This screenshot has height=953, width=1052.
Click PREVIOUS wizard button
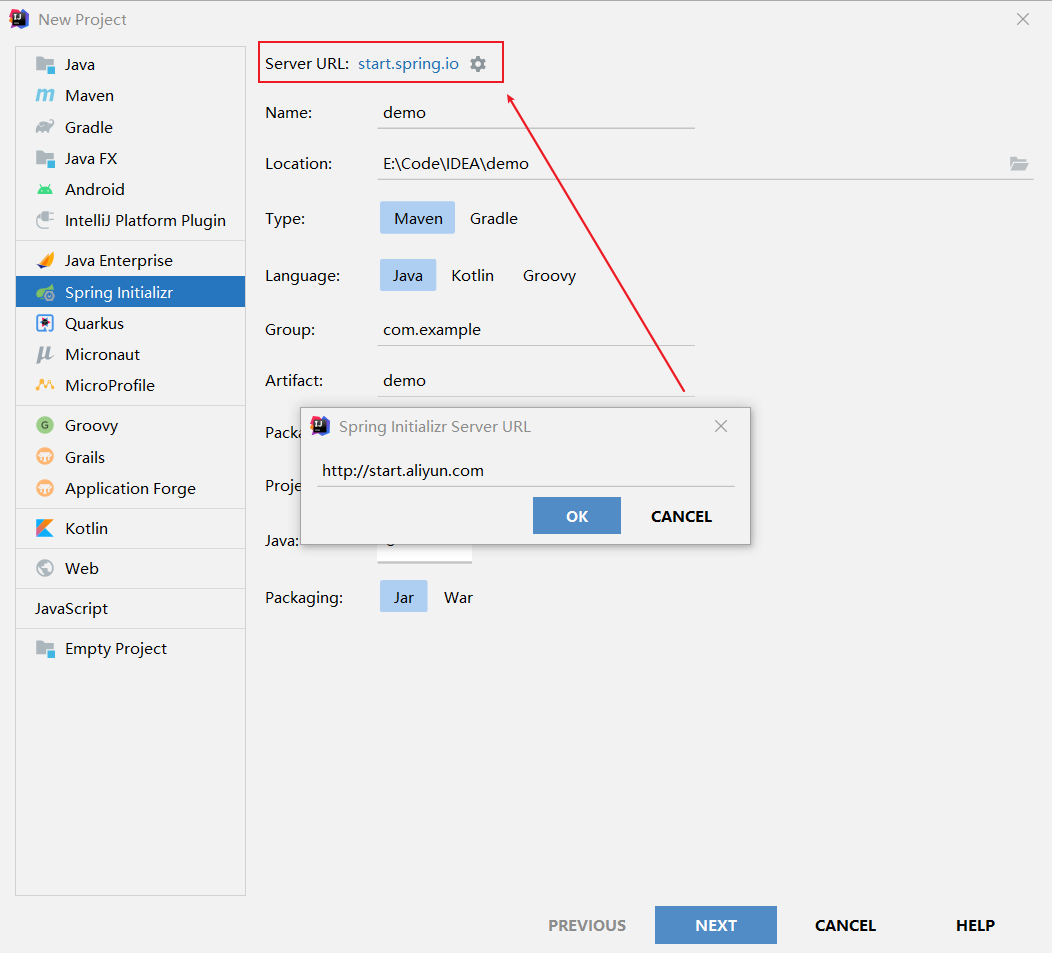(587, 925)
